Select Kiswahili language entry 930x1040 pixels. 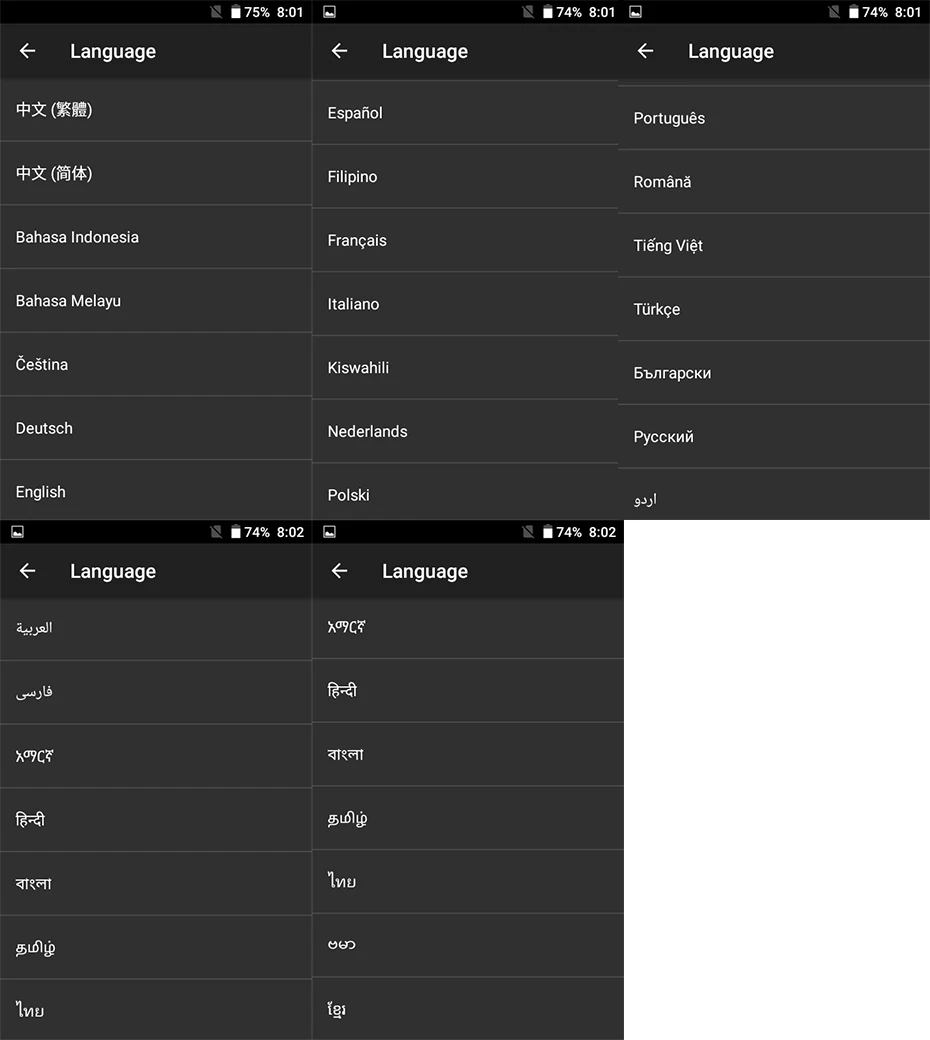point(465,368)
